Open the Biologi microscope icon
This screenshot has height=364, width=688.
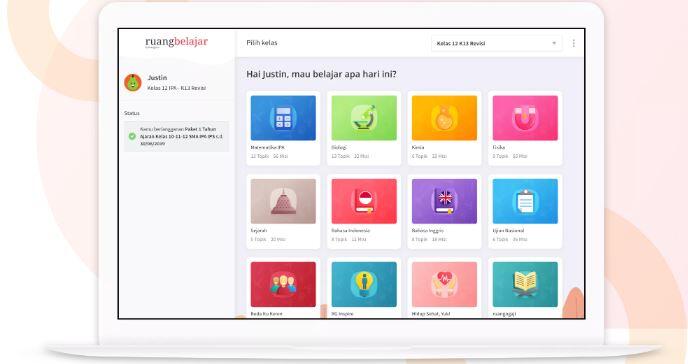364,118
